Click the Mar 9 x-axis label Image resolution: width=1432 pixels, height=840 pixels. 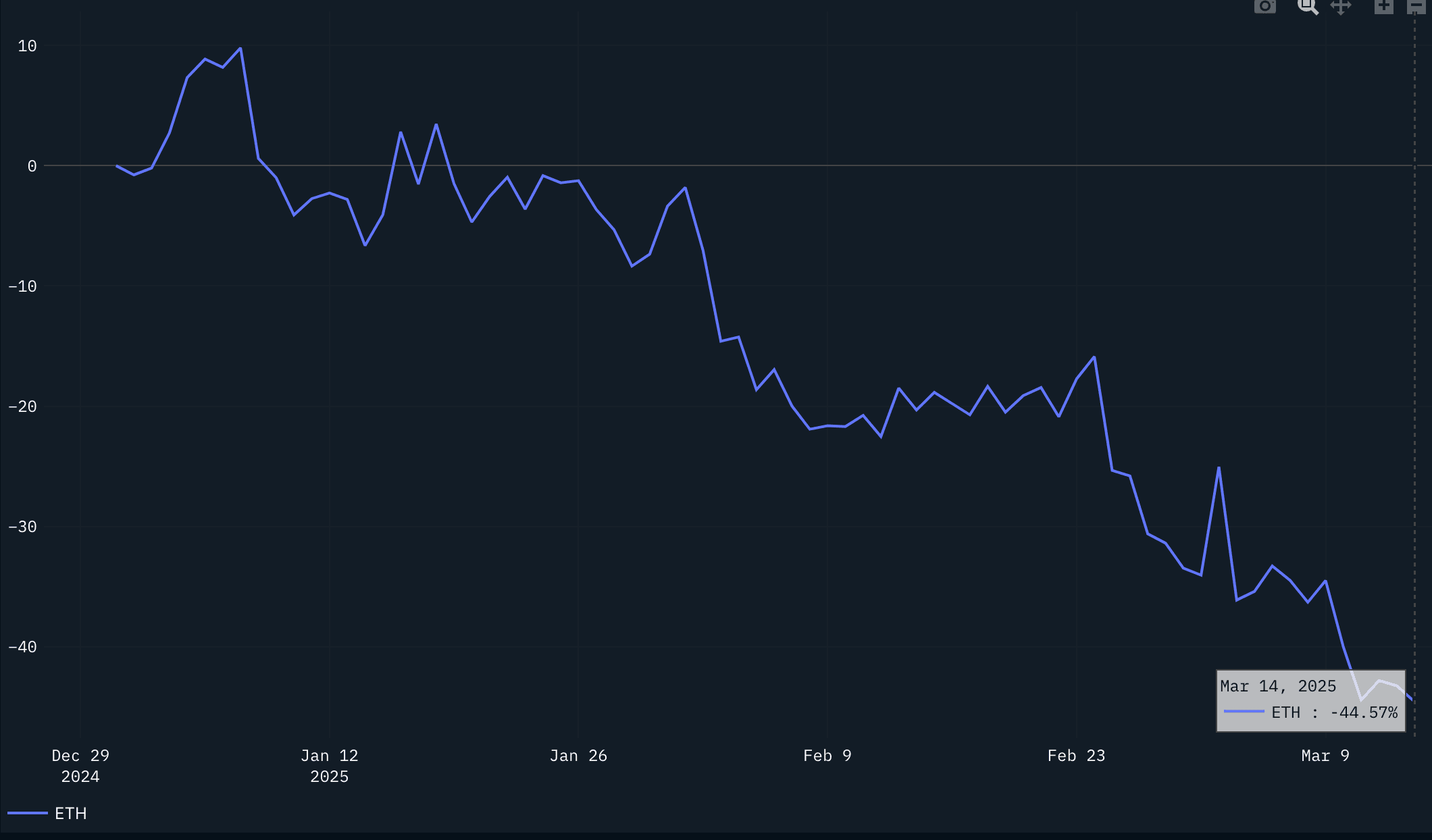1325,756
